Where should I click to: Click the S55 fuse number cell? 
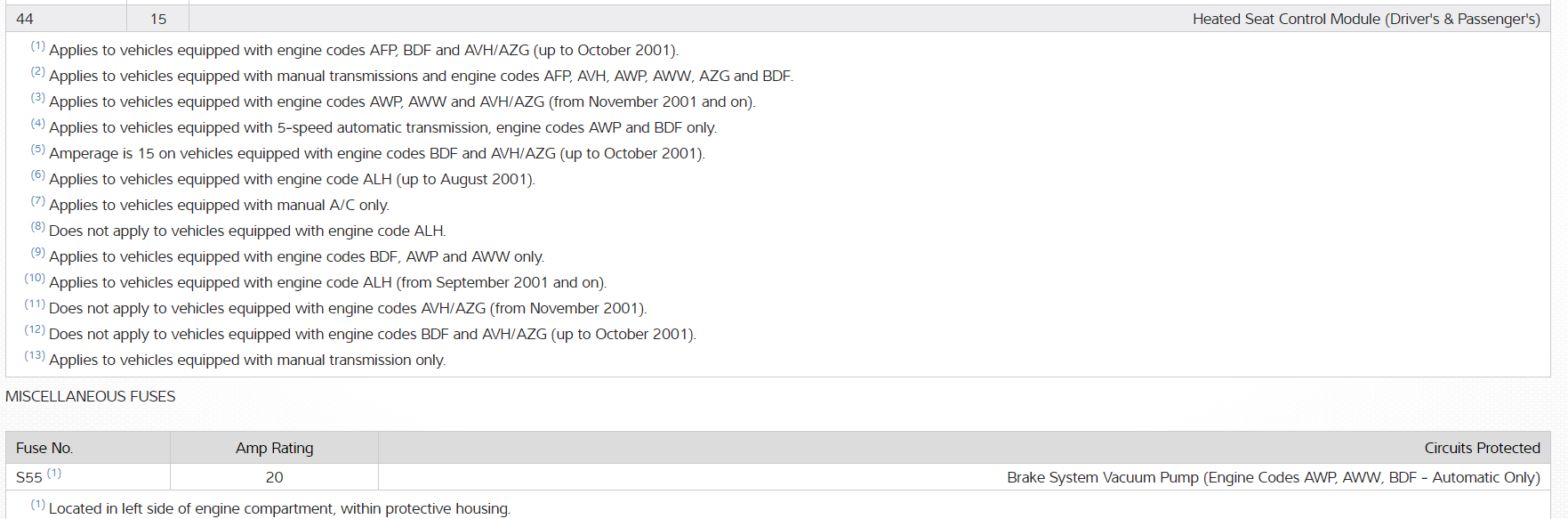[x=30, y=477]
